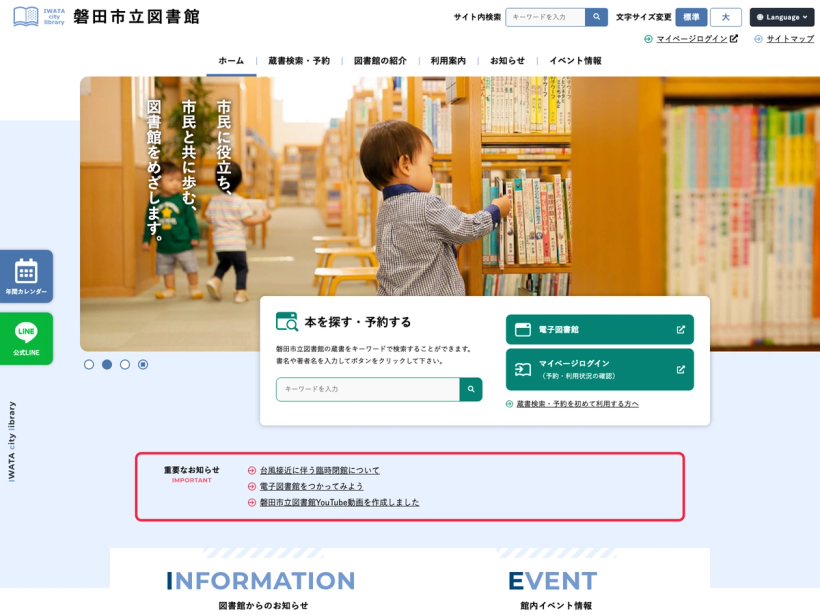The width and height of the screenshot is (820, 615).
Task: Go to the ホーム menu item
Action: [x=231, y=61]
